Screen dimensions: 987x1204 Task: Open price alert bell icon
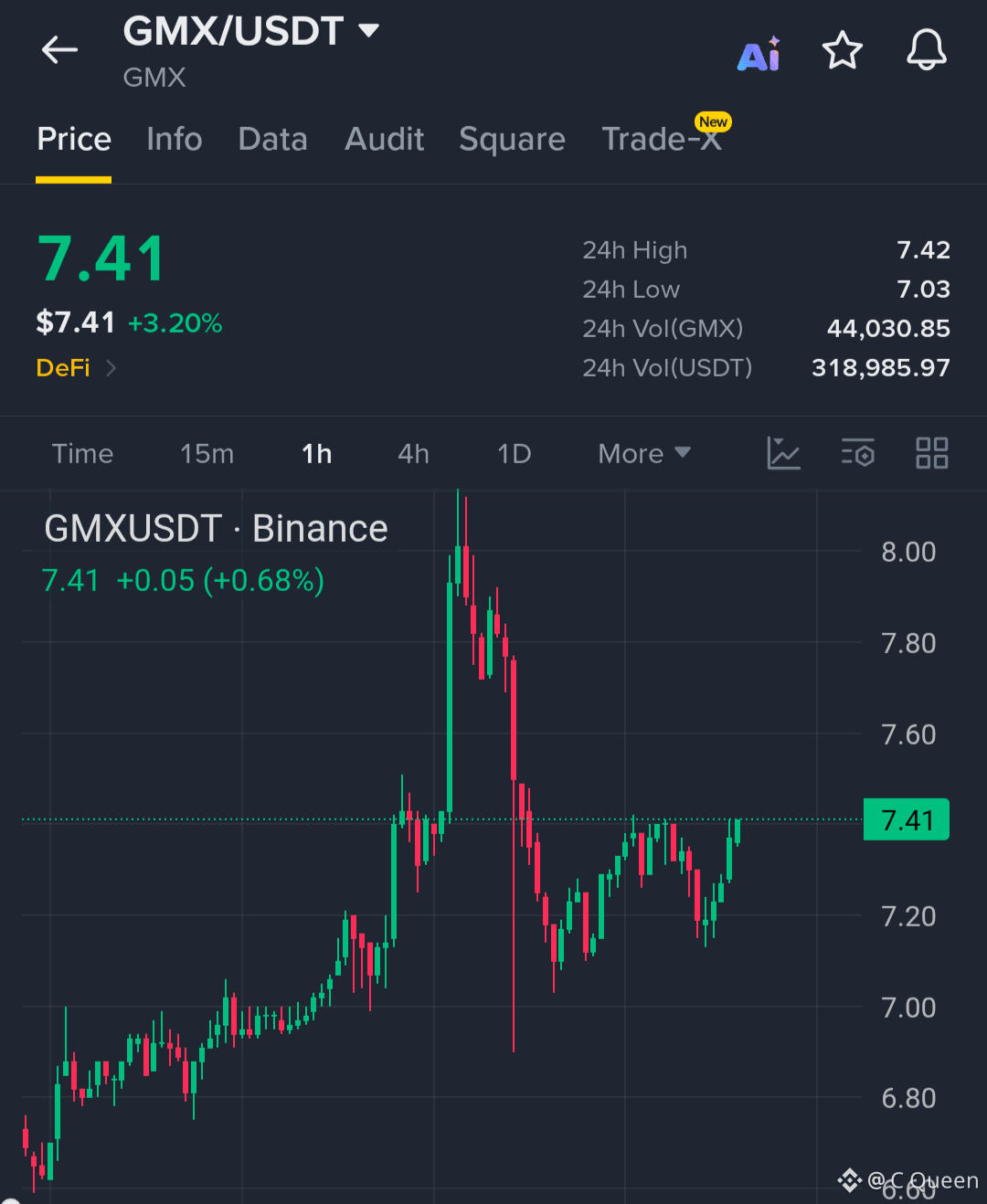927,49
